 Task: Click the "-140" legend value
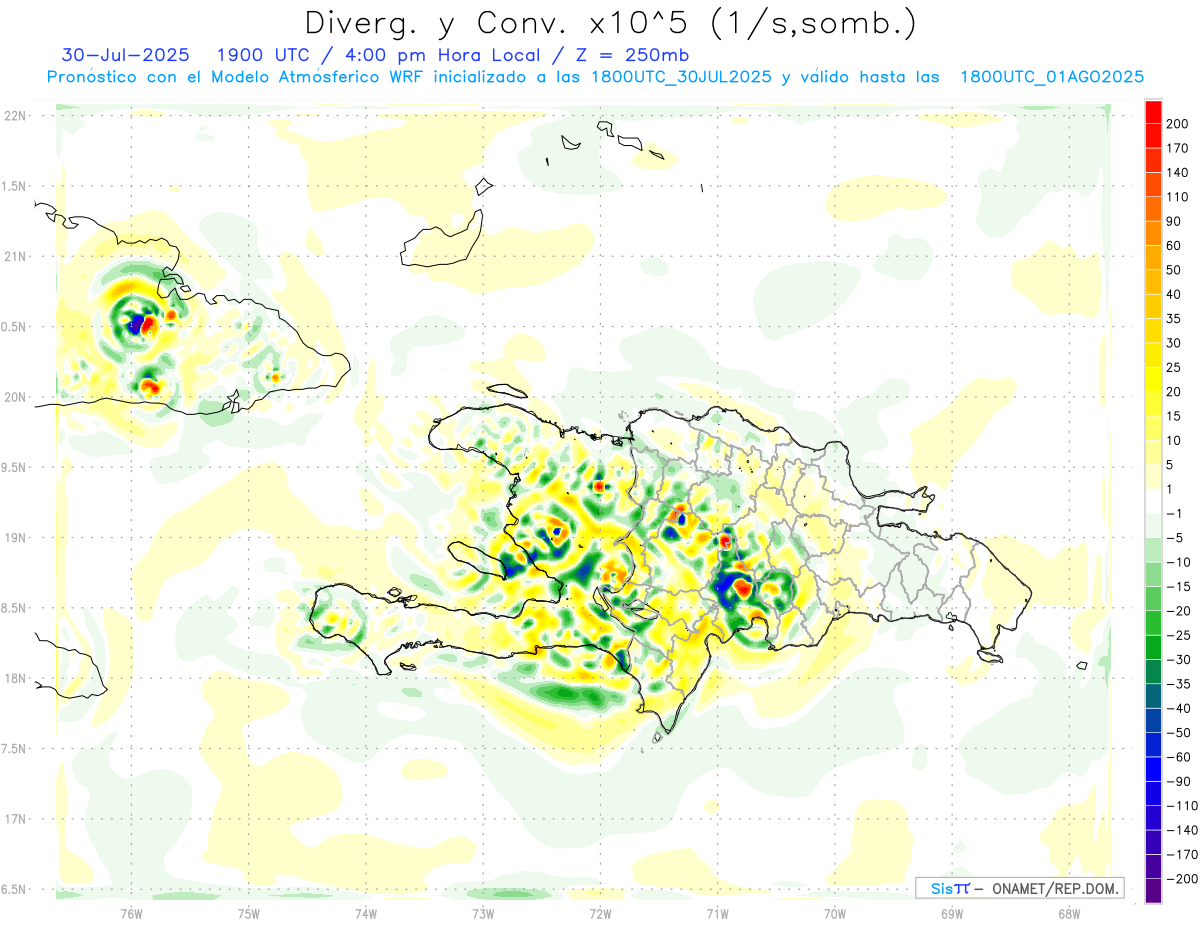(x=1181, y=830)
